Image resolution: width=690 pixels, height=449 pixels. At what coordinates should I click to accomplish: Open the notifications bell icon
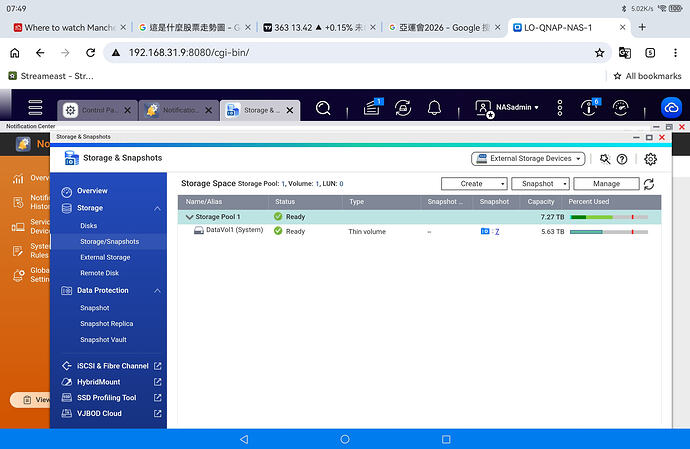(x=434, y=108)
